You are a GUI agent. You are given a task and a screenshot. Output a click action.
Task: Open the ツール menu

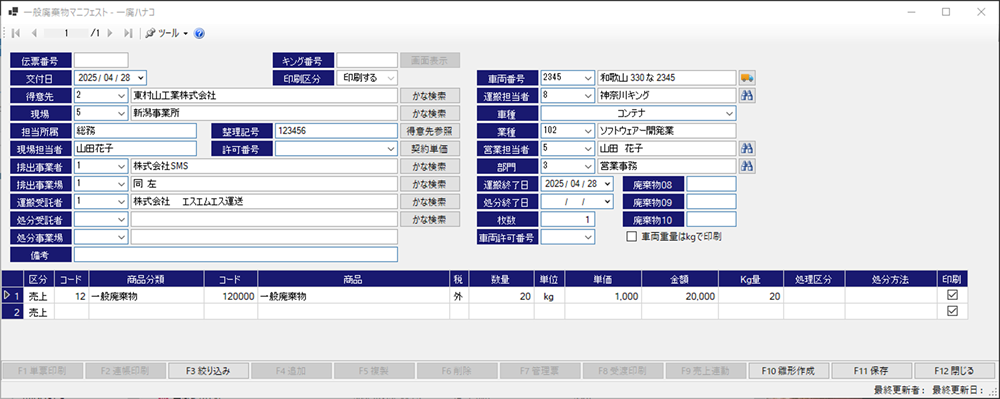click(167, 33)
